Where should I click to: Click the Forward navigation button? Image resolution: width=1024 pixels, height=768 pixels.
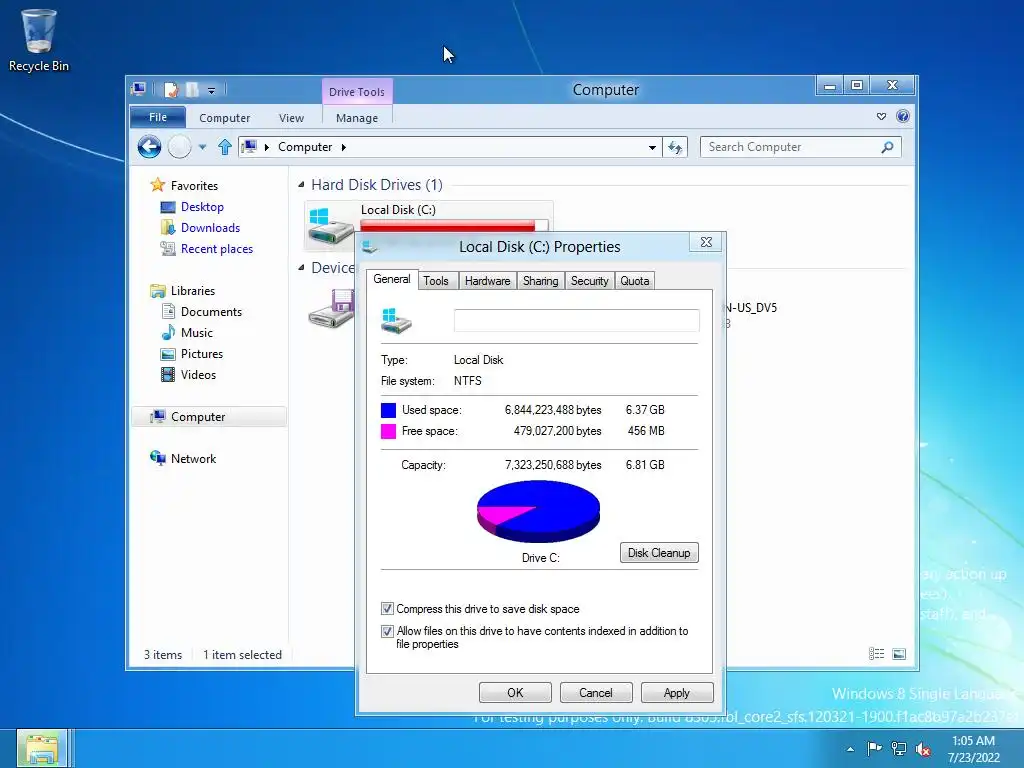click(x=180, y=147)
